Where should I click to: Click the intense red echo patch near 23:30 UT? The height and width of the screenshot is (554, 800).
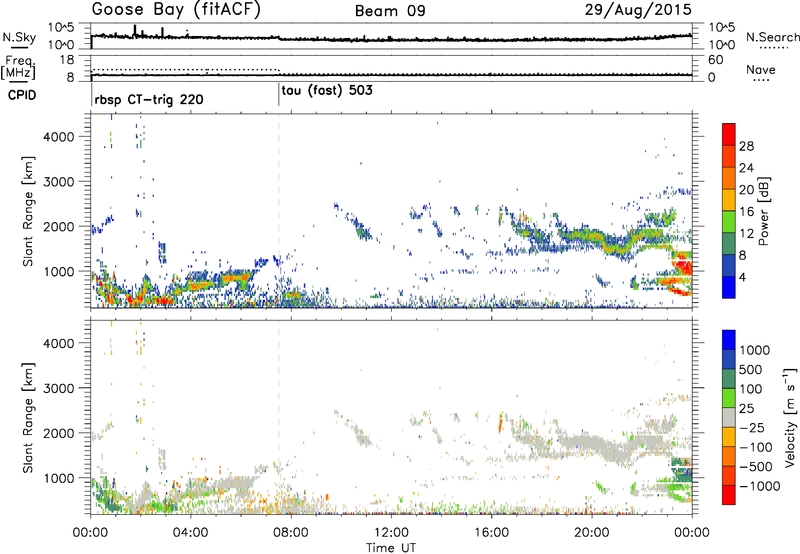click(682, 268)
